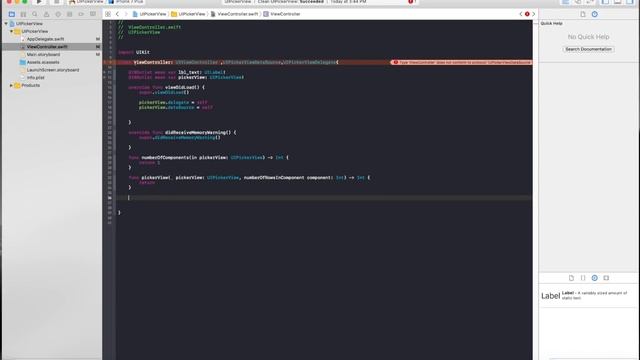The width and height of the screenshot is (640, 360).
Task: Click 'numberOfComponents' function name in code
Action: pos(166,158)
